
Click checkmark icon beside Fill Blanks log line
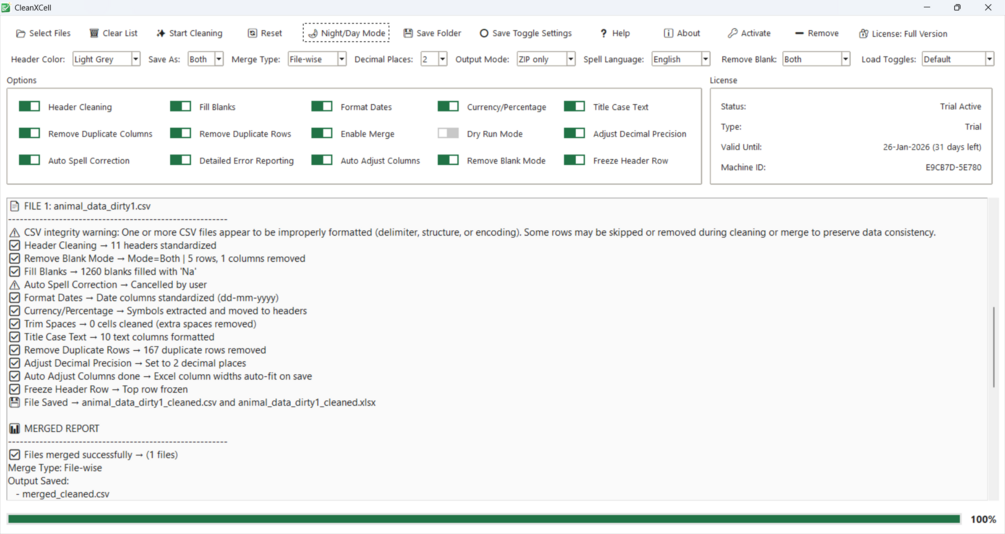pos(14,272)
